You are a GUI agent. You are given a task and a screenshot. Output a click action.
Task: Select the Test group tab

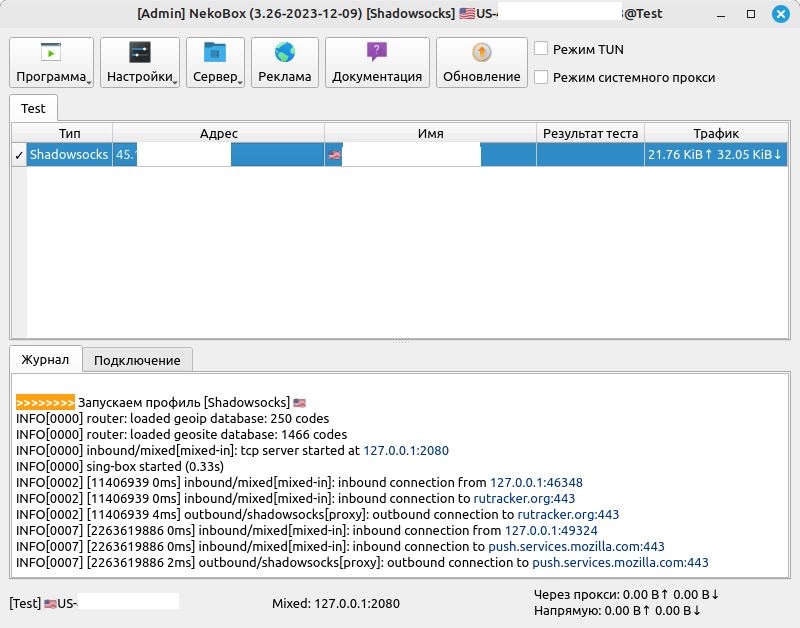(x=34, y=108)
